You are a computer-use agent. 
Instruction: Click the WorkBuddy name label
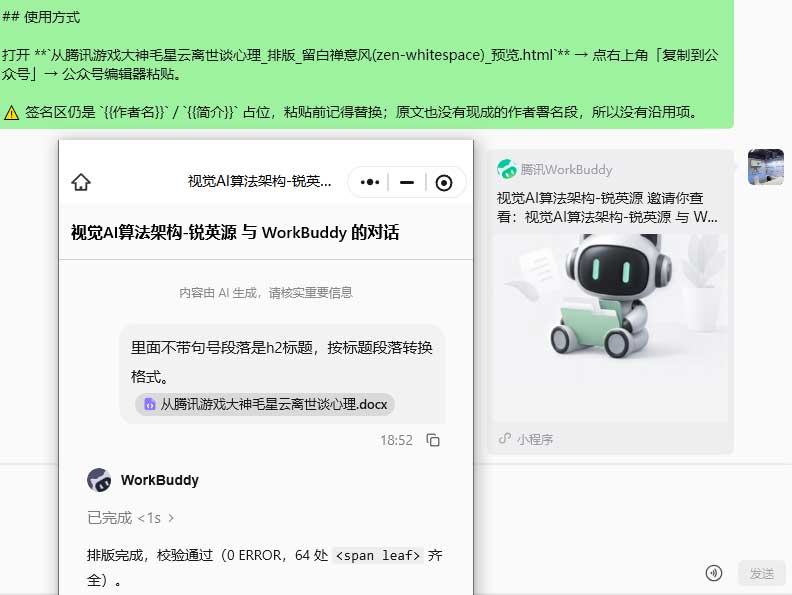[160, 480]
